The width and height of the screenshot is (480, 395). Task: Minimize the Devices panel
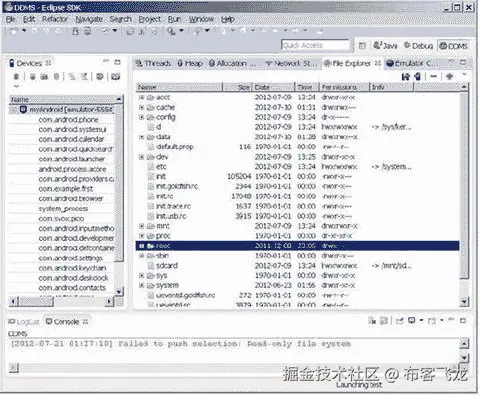tap(106, 61)
